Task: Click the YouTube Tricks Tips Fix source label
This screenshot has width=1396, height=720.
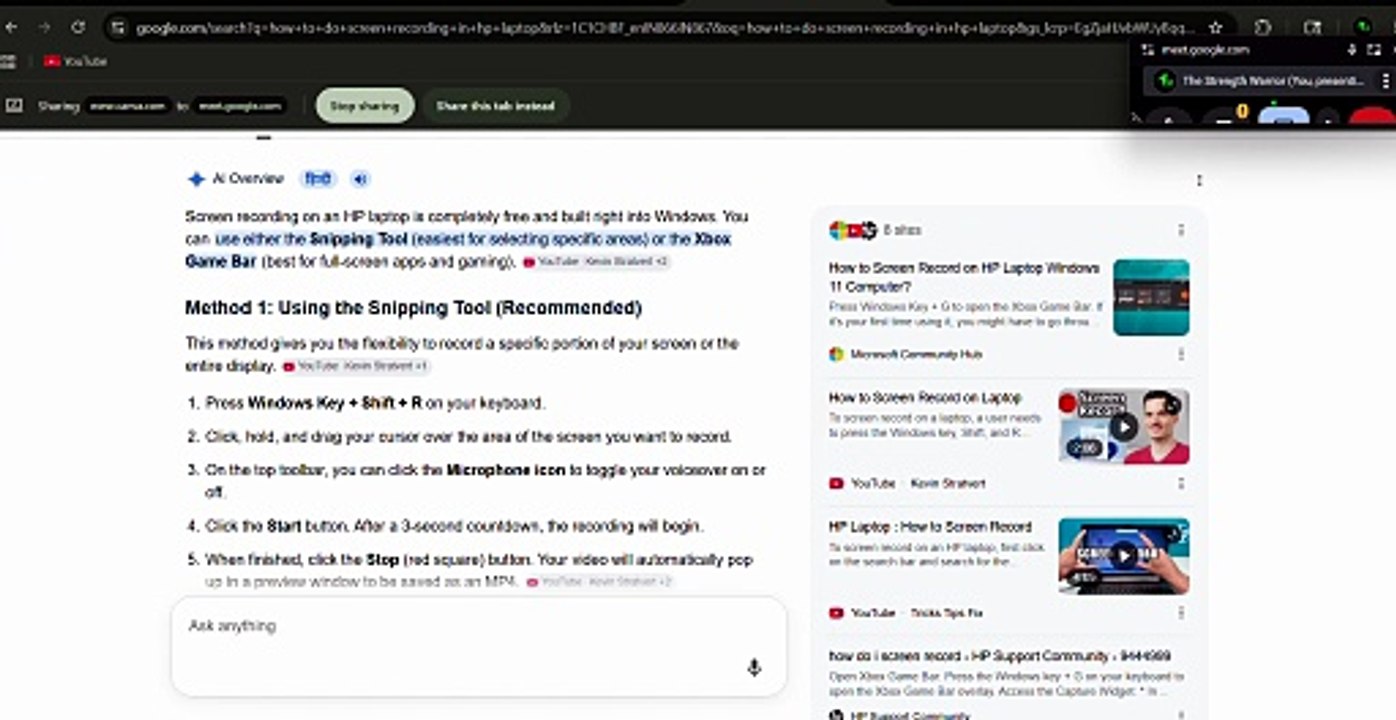Action: [x=906, y=612]
